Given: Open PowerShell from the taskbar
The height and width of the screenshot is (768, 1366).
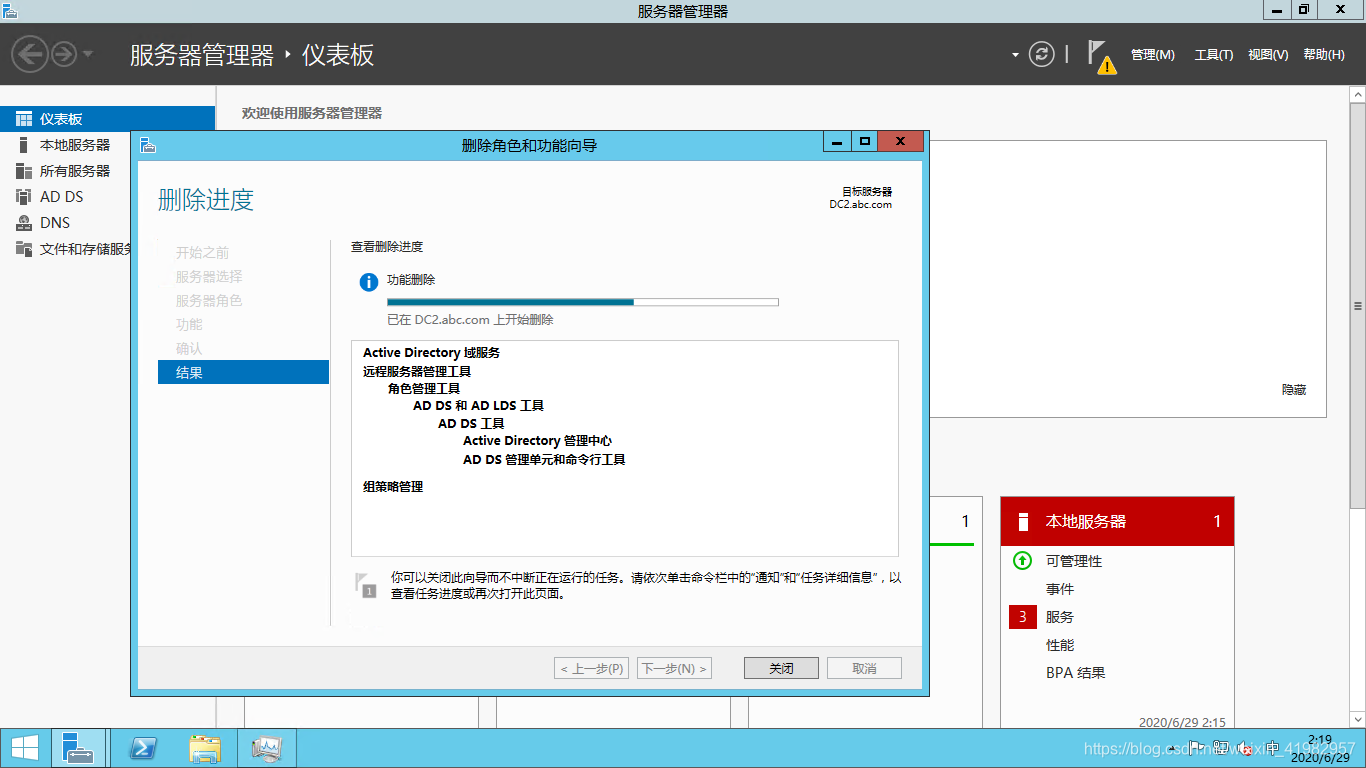Looking at the screenshot, I should point(143,748).
